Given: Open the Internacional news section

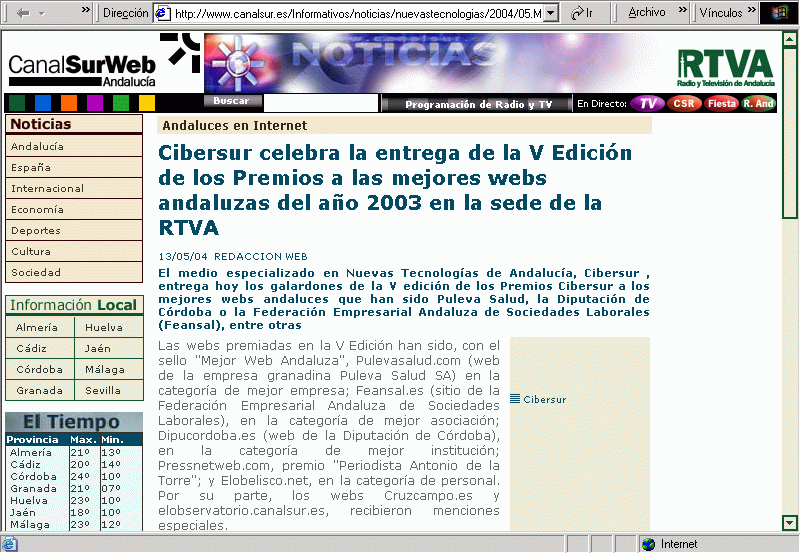Looking at the screenshot, I should 73,188.
